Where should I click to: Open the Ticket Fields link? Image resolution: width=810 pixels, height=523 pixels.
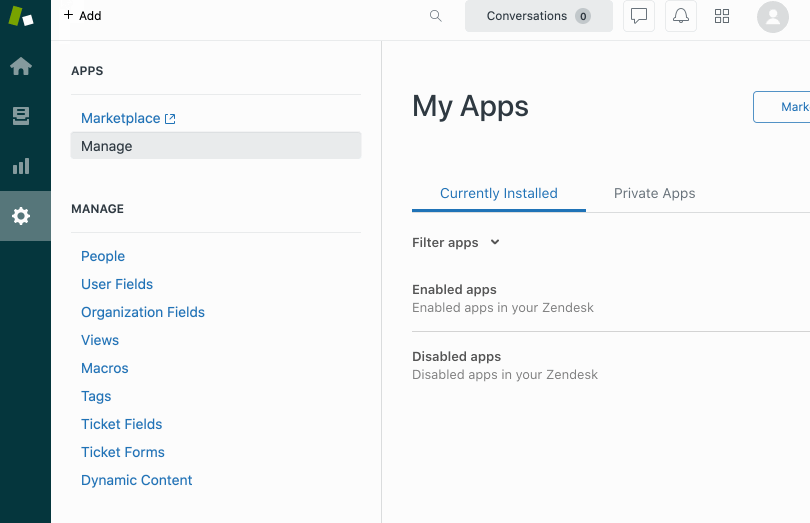coord(121,424)
